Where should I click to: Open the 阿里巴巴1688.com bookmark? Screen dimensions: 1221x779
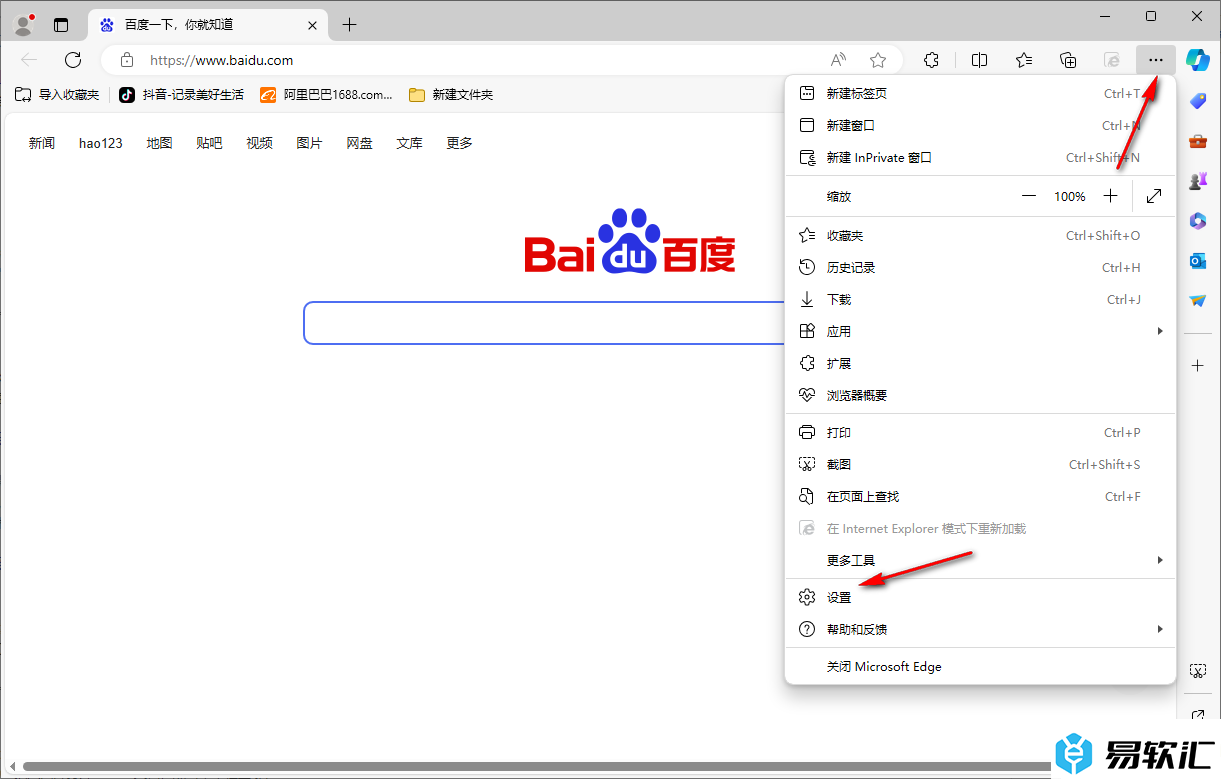pos(326,95)
